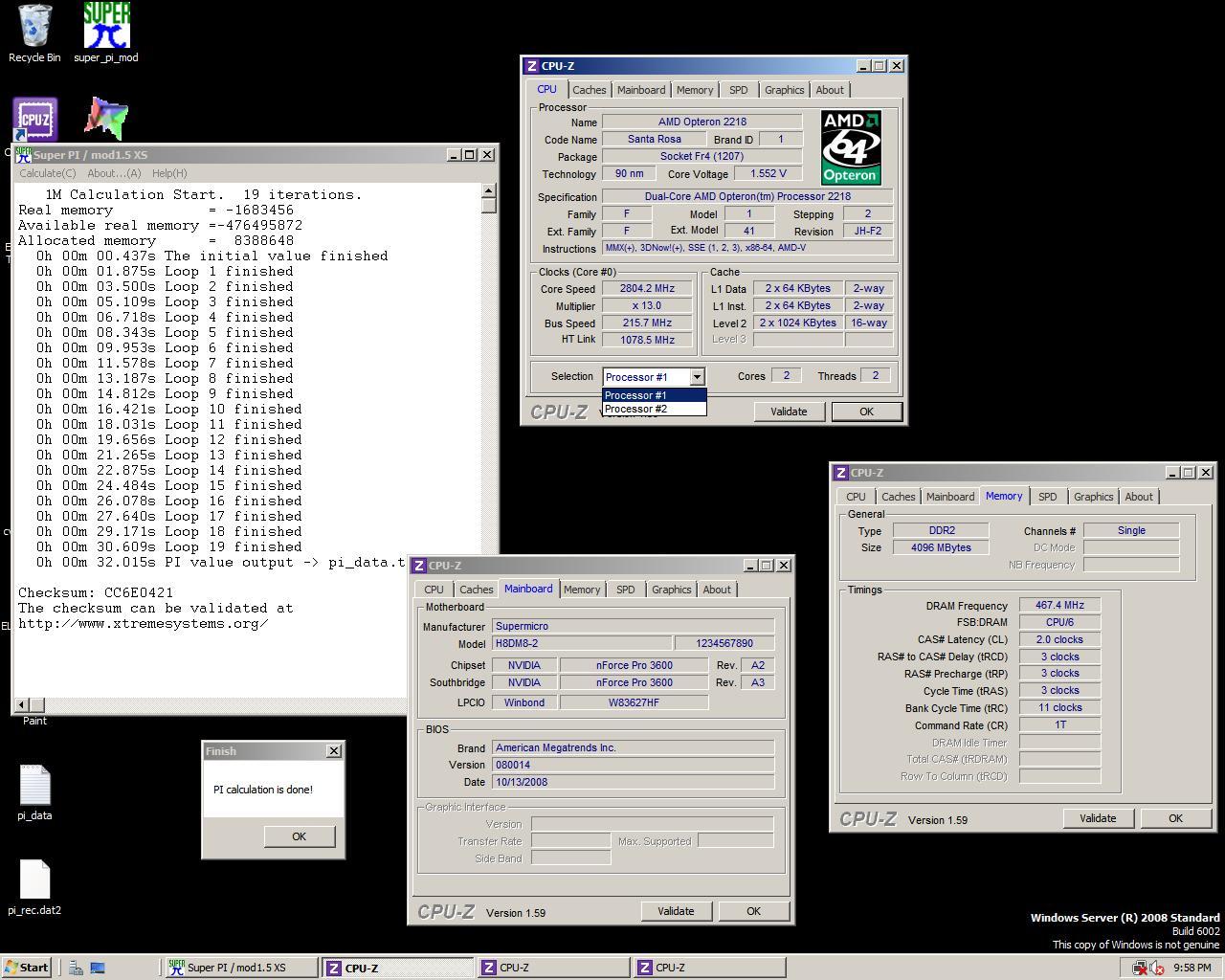The height and width of the screenshot is (980, 1225).
Task: Click the AMD 64 Opteron logo in CPU-Z
Action: (x=851, y=146)
